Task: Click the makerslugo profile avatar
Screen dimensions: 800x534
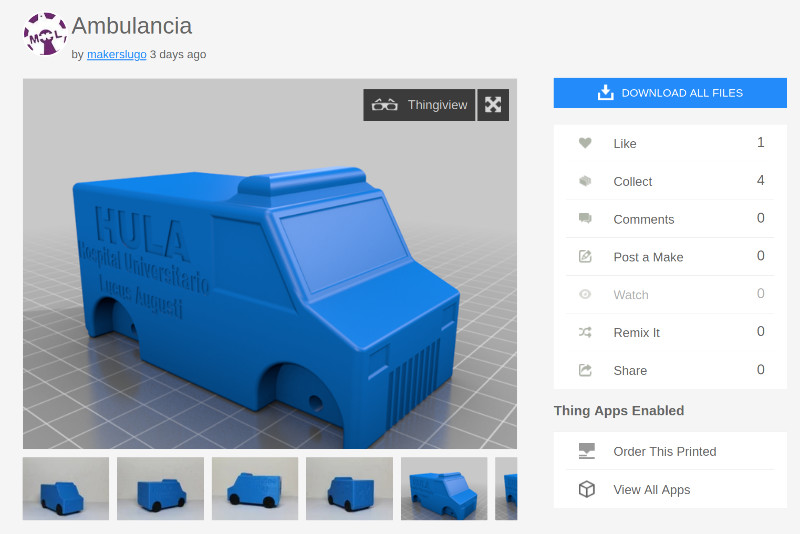Action: (44, 34)
